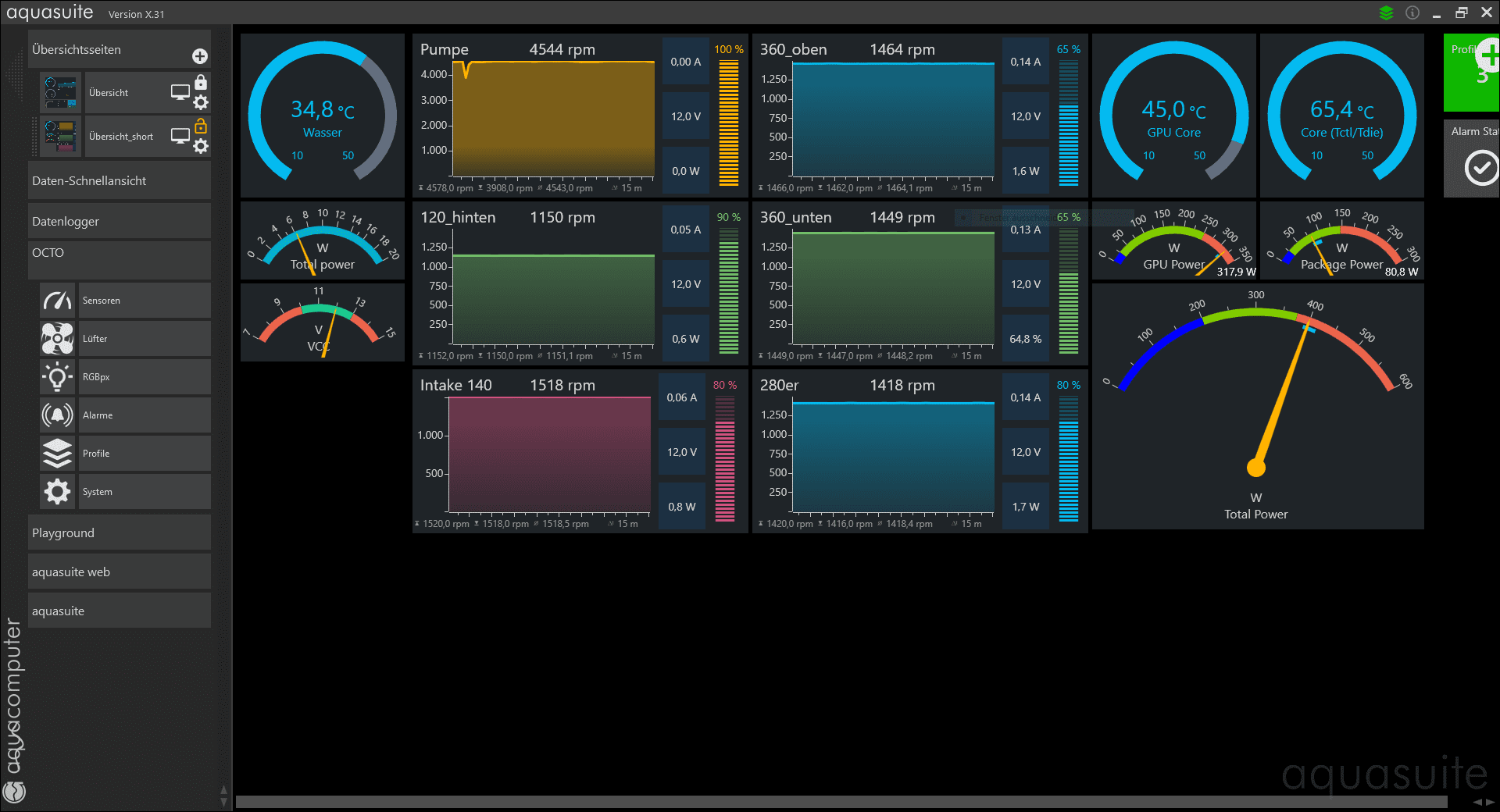Click the VCC voltage gauge

coord(323,322)
